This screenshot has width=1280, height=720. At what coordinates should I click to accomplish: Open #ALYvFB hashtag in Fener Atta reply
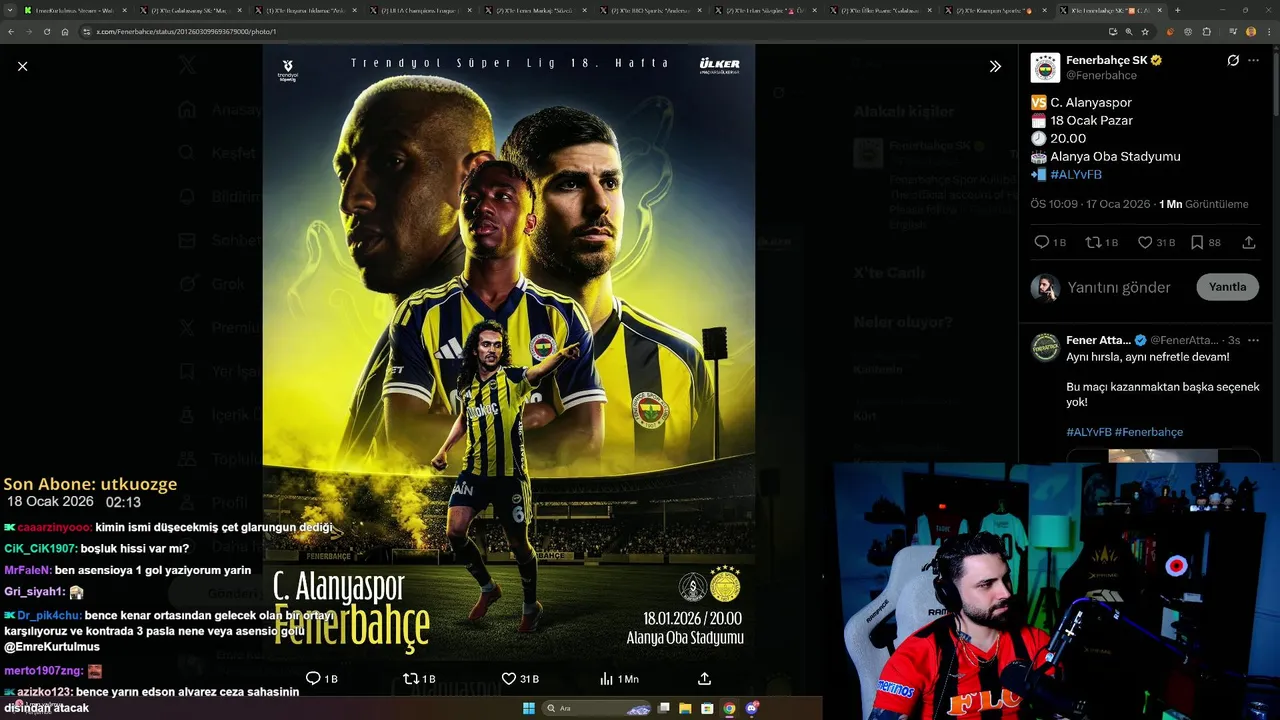click(x=1088, y=432)
